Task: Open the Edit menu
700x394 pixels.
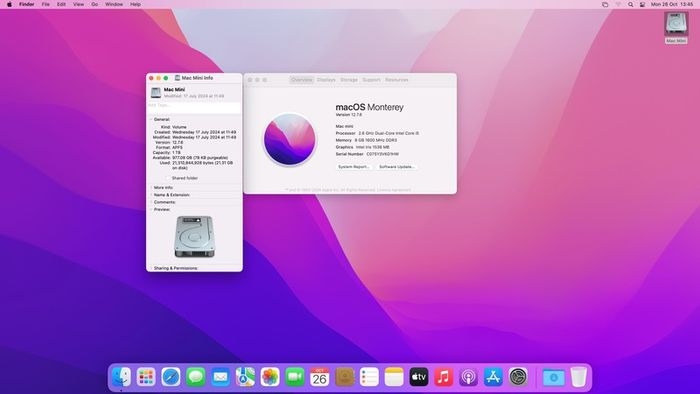Action: pyautogui.click(x=61, y=4)
